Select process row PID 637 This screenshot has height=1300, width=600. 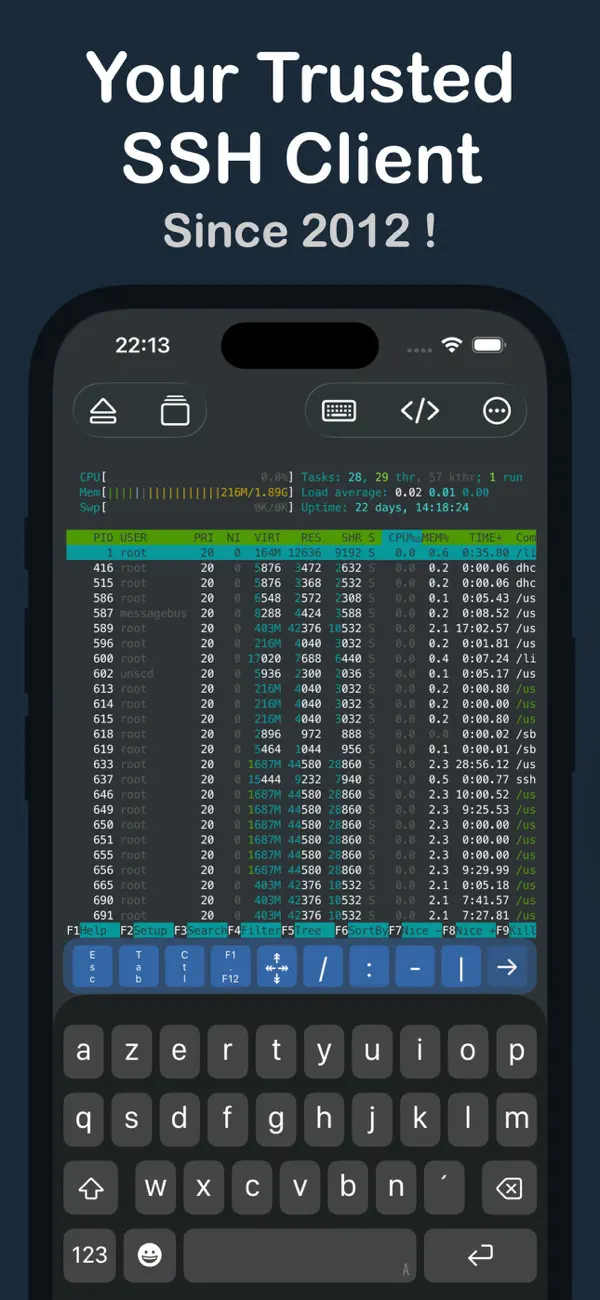click(301, 779)
